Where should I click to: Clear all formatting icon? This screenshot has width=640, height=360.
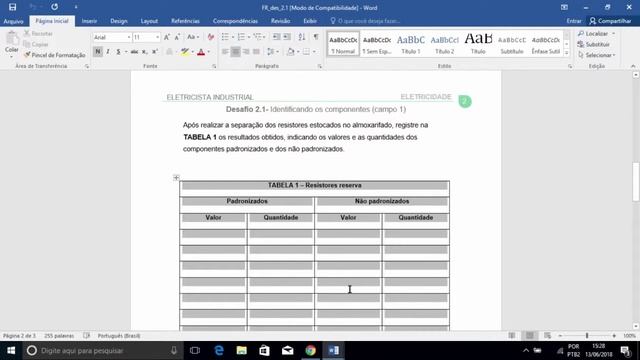point(211,37)
